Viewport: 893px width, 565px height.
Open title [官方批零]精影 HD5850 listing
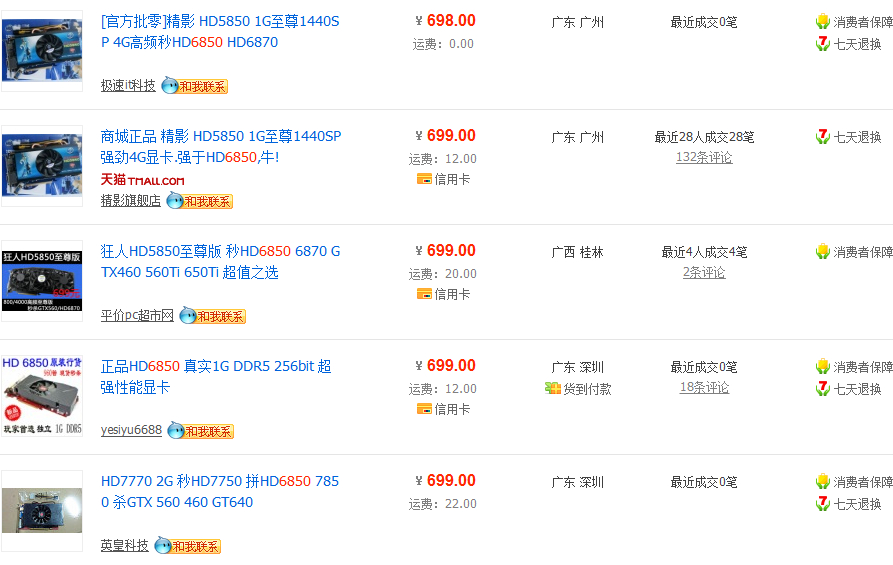[x=220, y=32]
